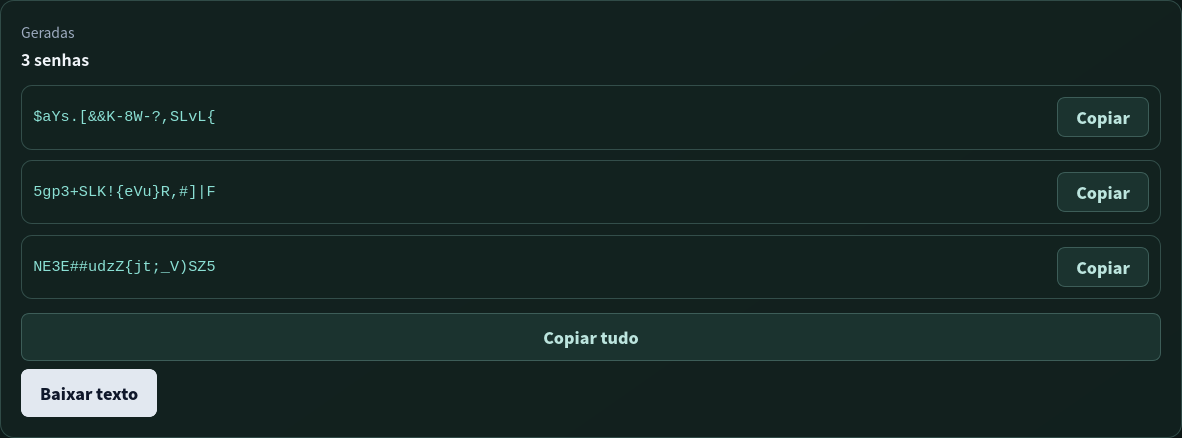
Task: Click the password ending in SLvL{
Action: [124, 117]
